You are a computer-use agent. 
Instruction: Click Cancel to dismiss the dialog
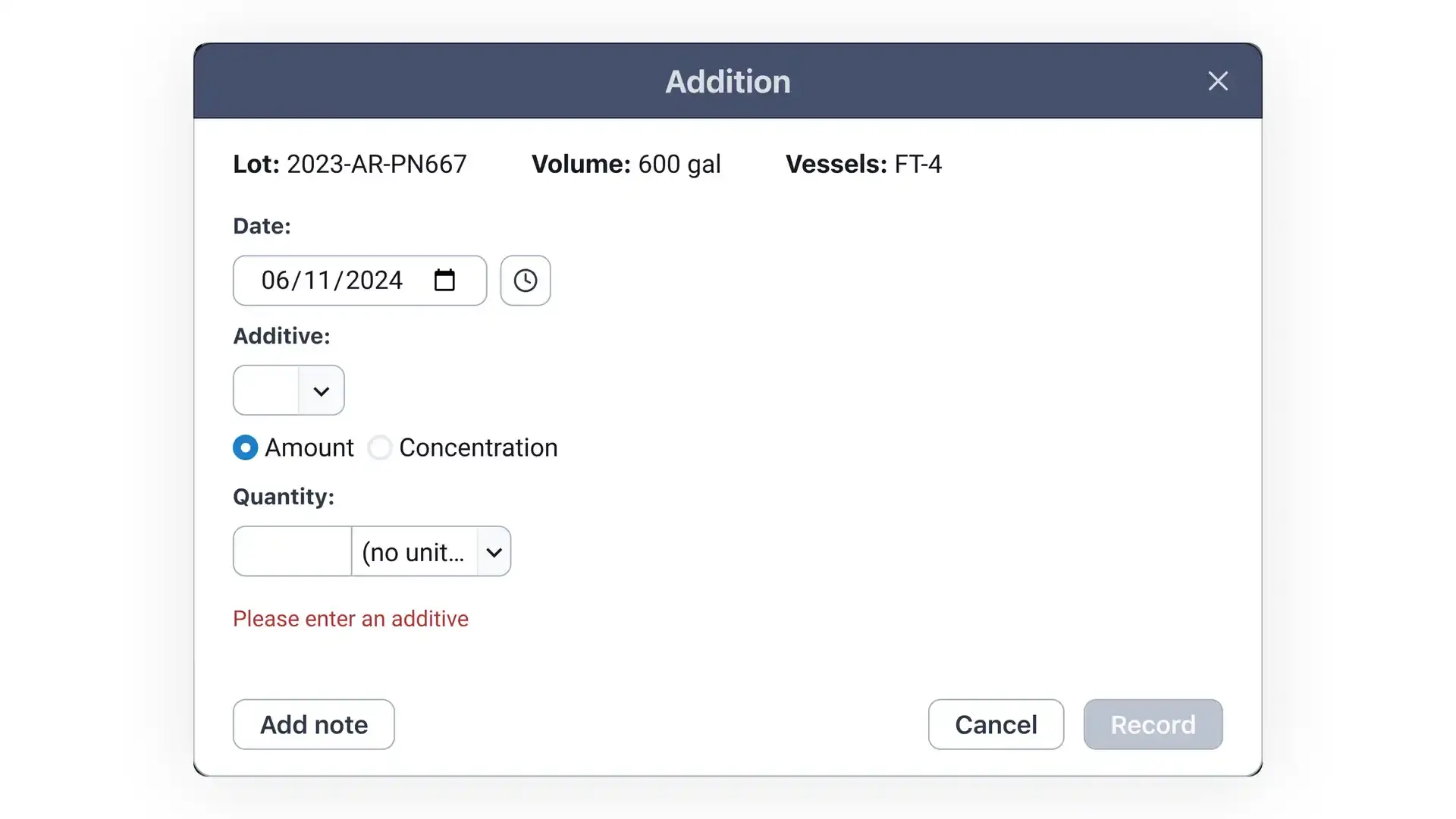click(996, 724)
